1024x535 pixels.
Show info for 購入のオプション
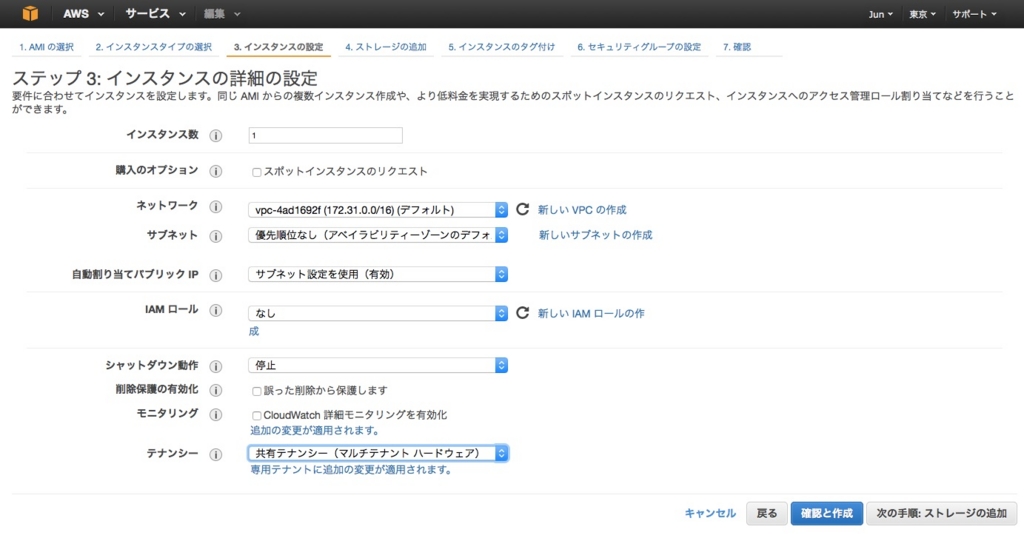click(216, 171)
